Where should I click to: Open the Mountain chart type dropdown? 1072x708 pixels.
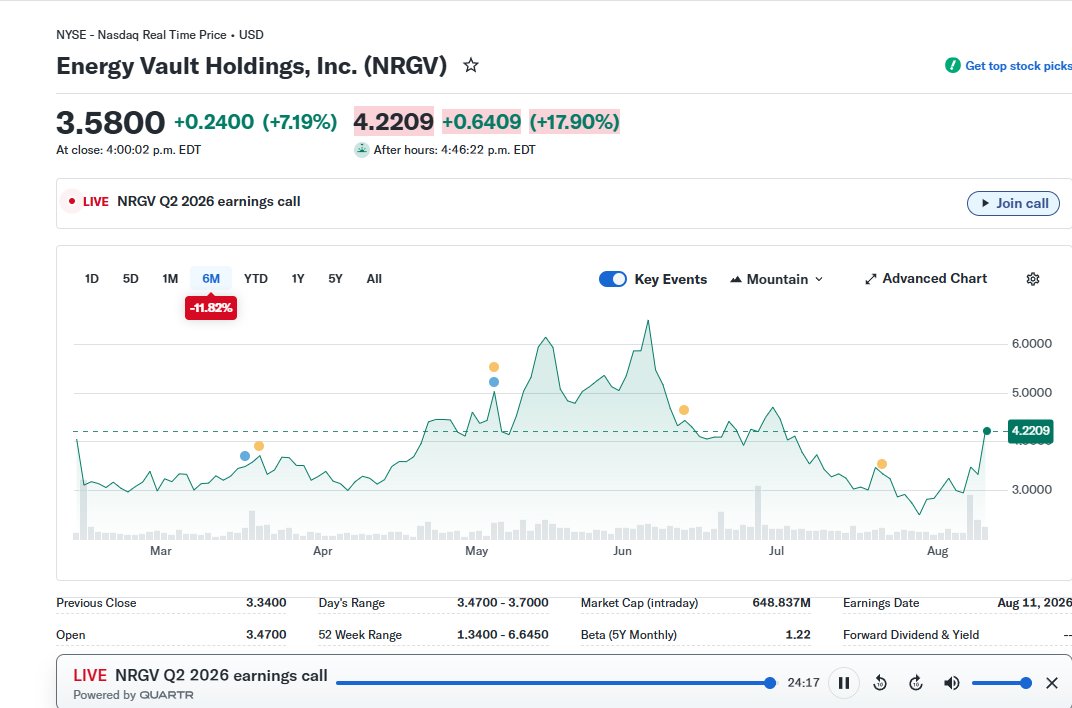777,279
